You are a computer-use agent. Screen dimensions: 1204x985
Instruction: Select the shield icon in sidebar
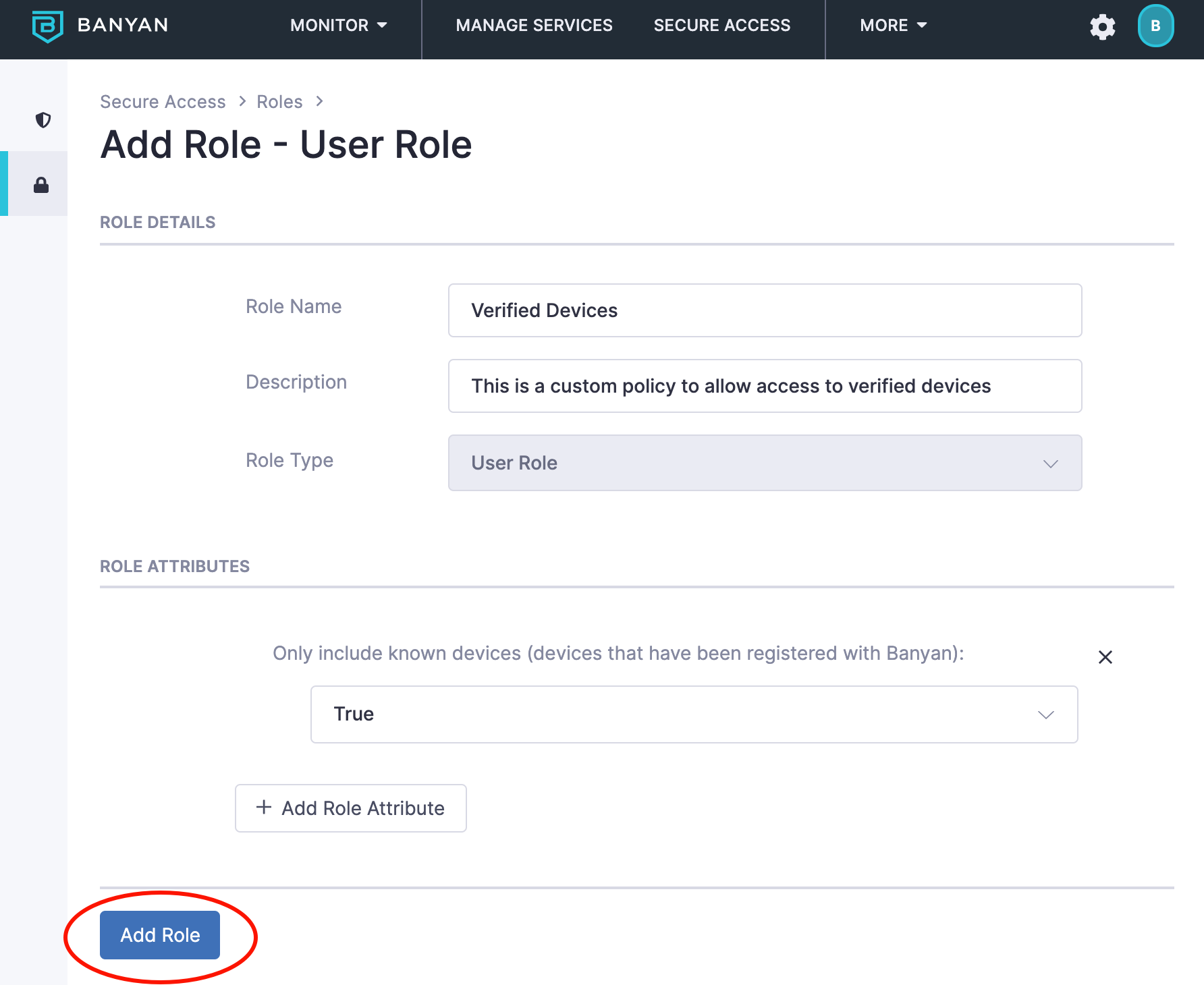pyautogui.click(x=43, y=120)
